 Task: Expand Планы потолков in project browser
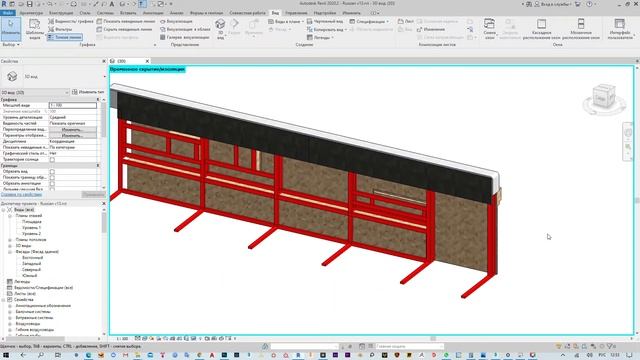[10, 240]
